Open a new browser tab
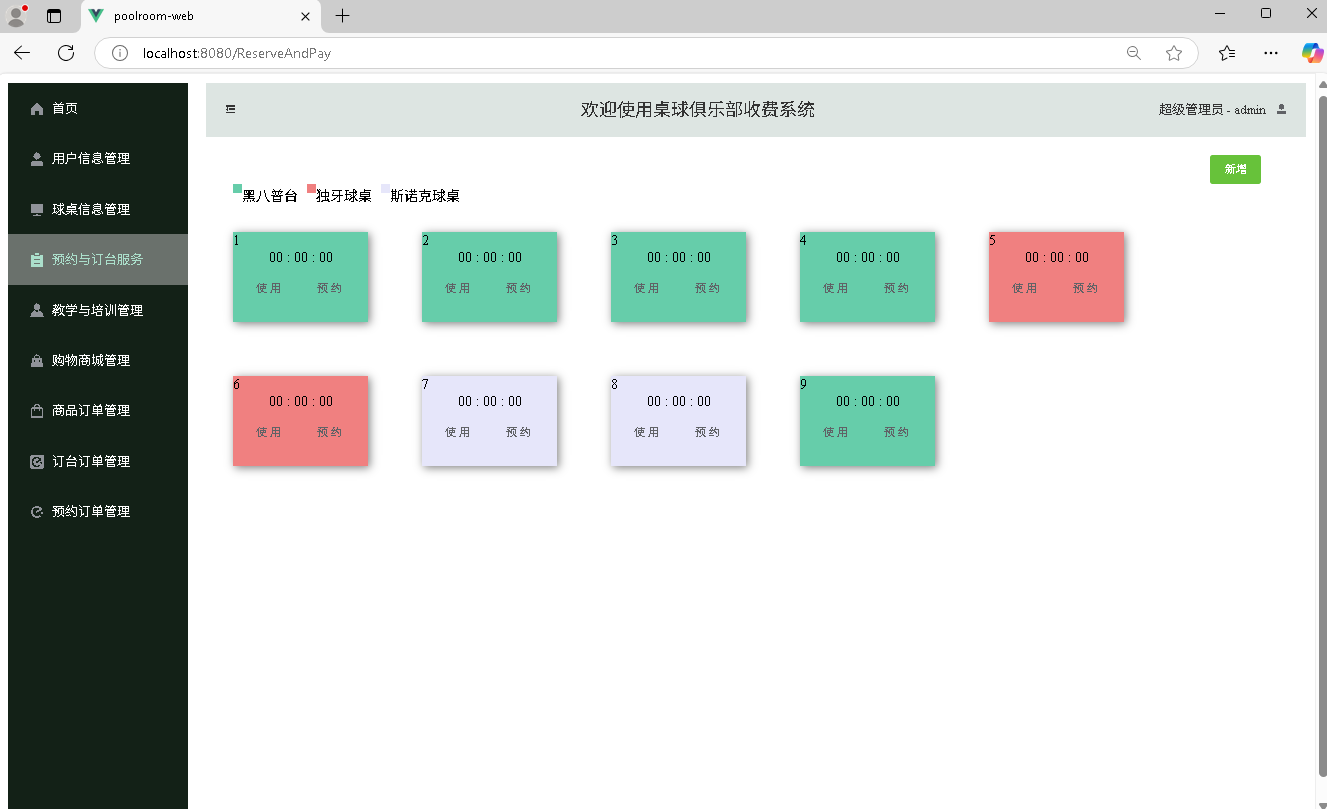This screenshot has height=809, width=1327. click(342, 15)
